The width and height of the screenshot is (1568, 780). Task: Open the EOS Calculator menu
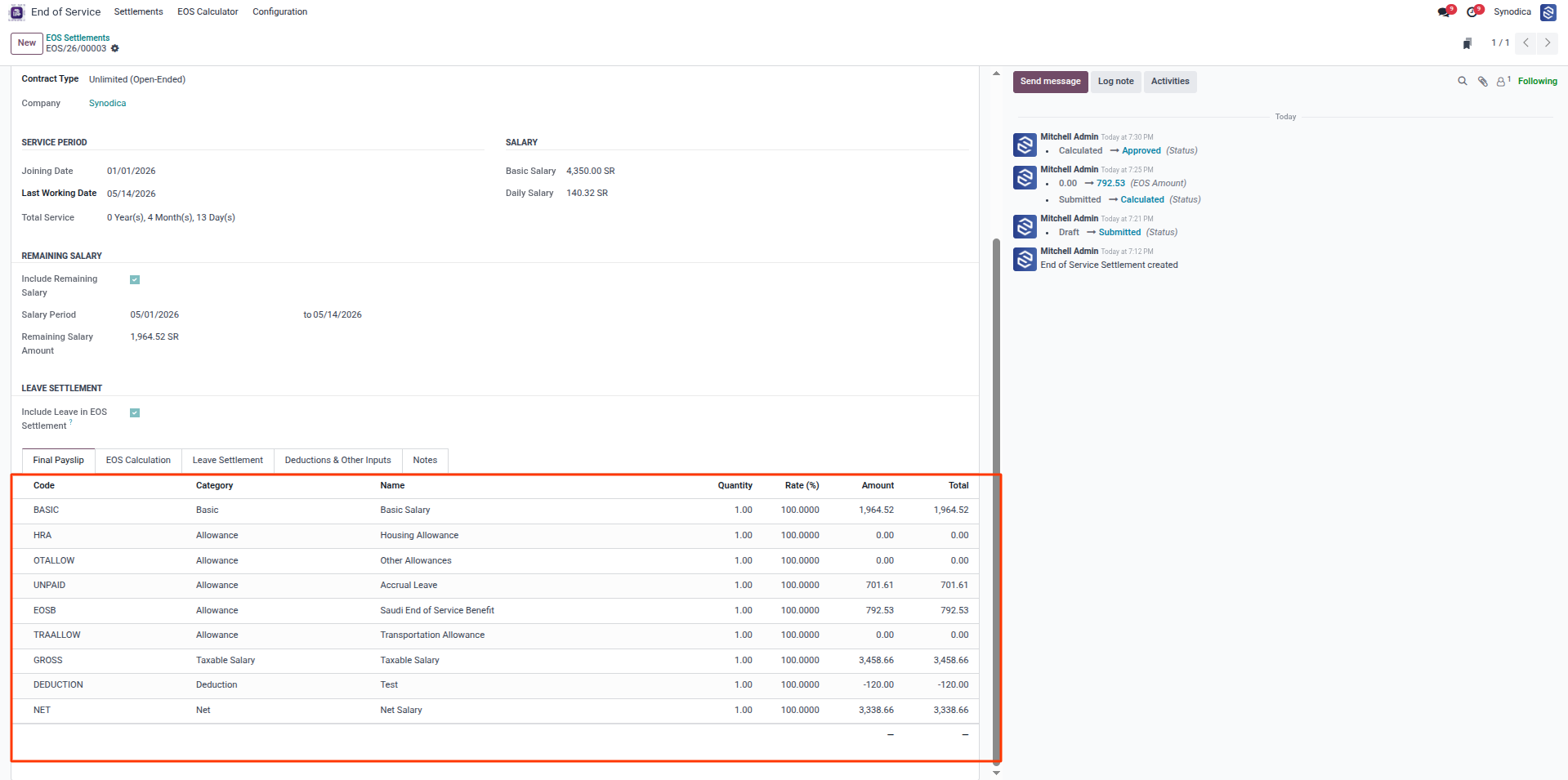(208, 12)
